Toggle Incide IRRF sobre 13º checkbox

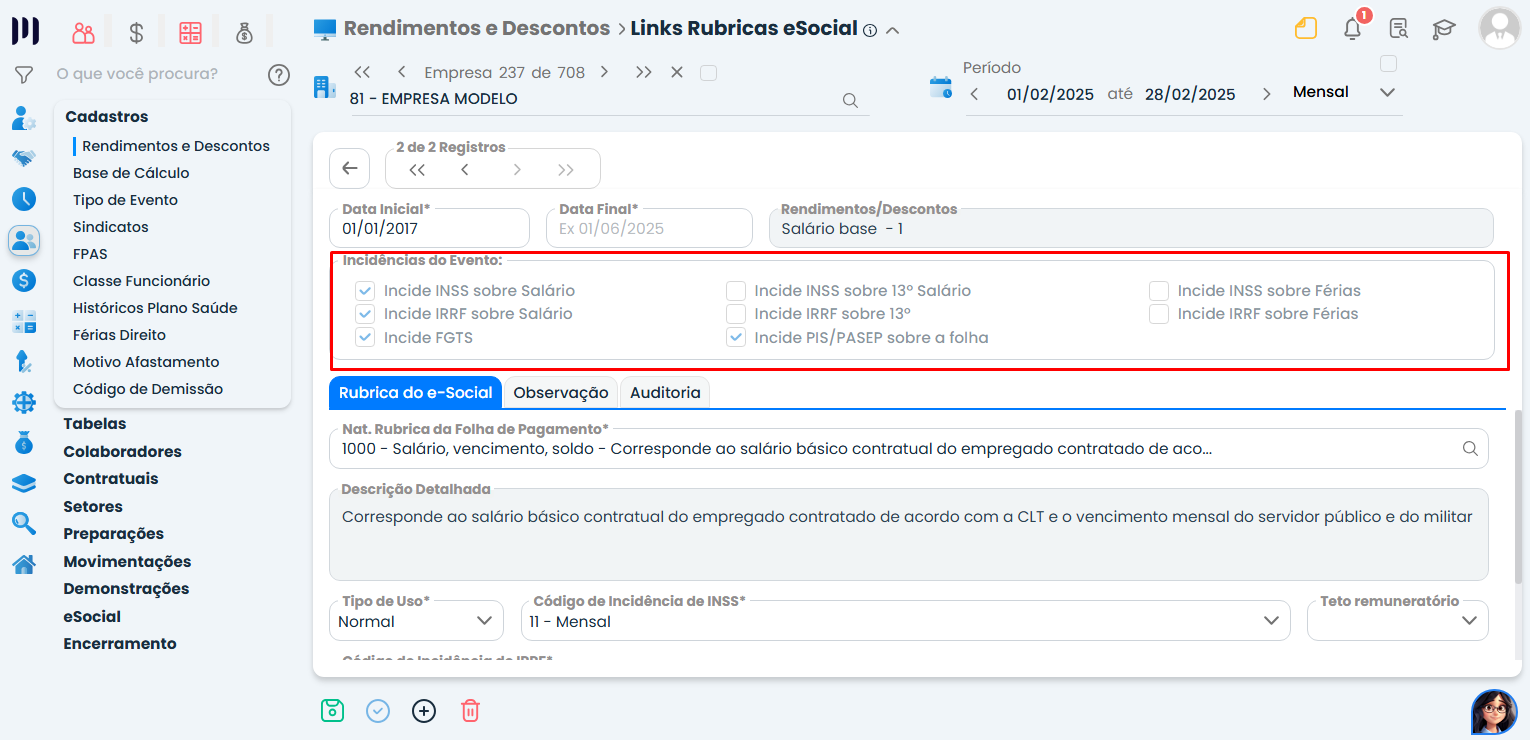pyautogui.click(x=736, y=314)
